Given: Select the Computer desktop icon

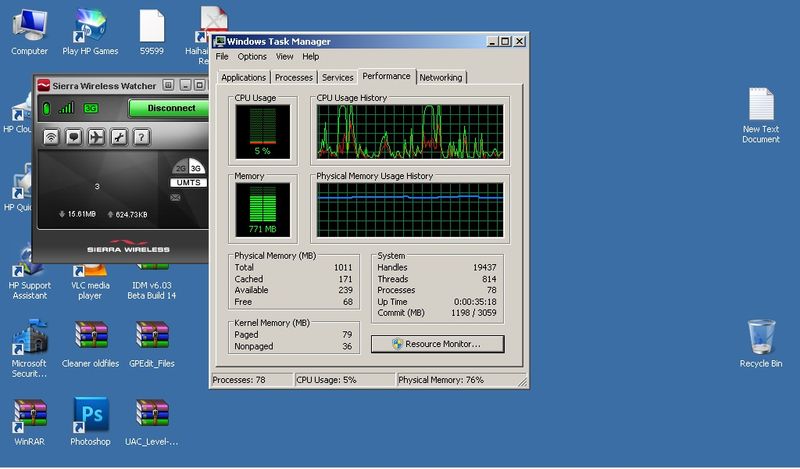Looking at the screenshot, I should [29, 33].
